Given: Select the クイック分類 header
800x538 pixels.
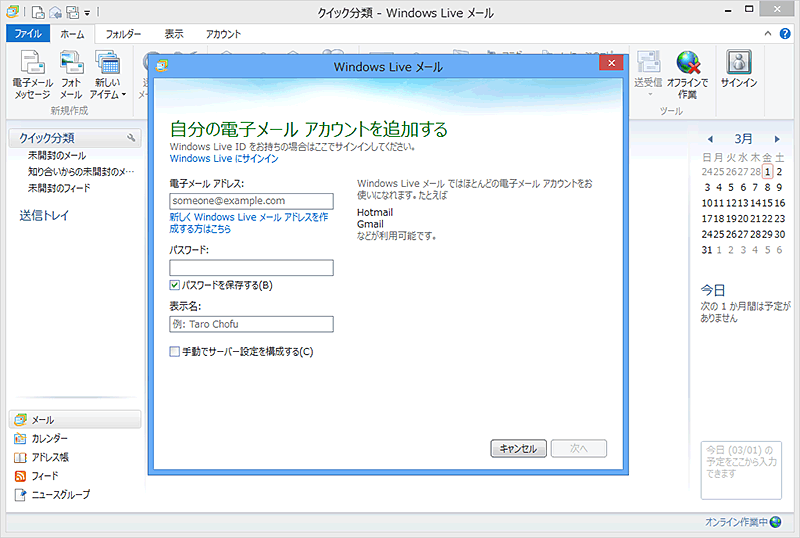Looking at the screenshot, I should [75, 138].
